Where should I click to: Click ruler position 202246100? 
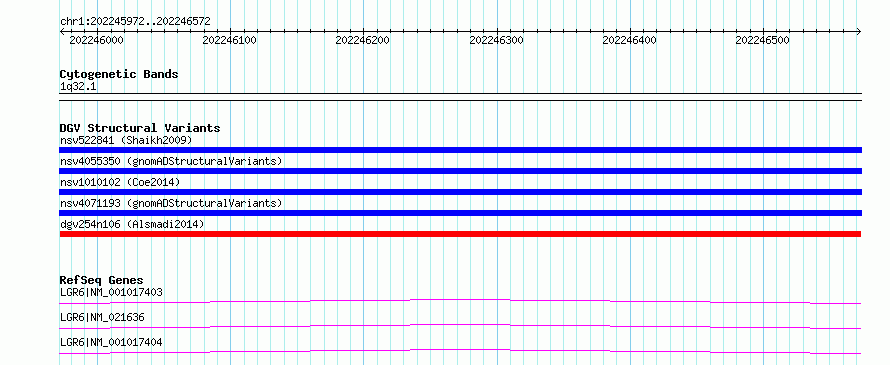coord(229,40)
